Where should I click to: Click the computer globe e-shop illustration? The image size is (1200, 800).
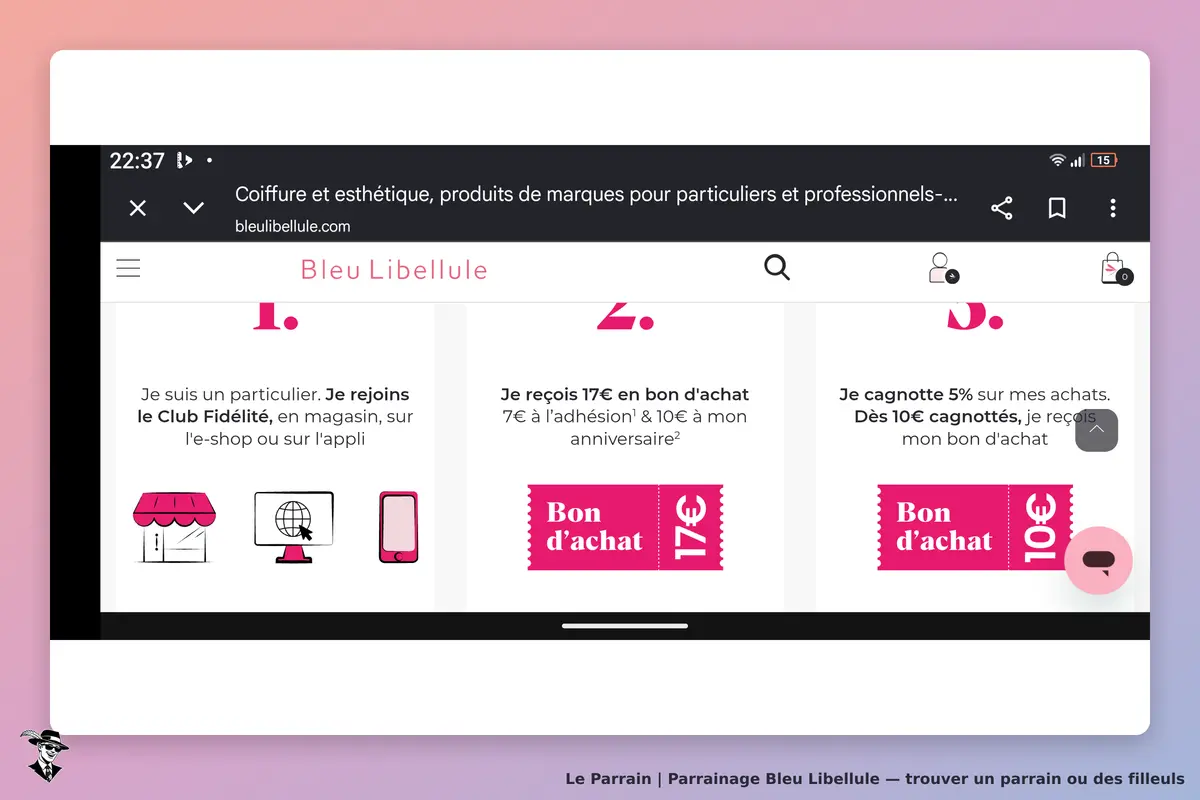click(x=294, y=527)
